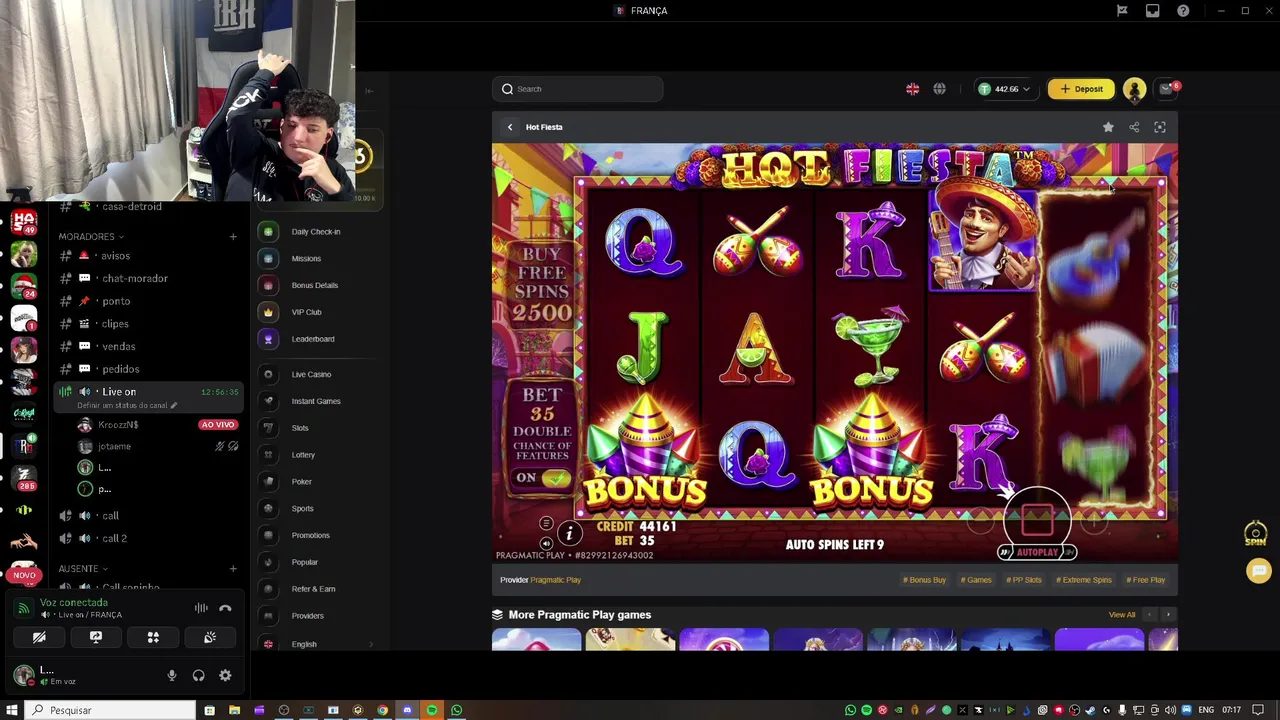This screenshot has width=1280, height=720.
Task: Collapse the AUSENTE category in Discord
Action: [x=83, y=569]
